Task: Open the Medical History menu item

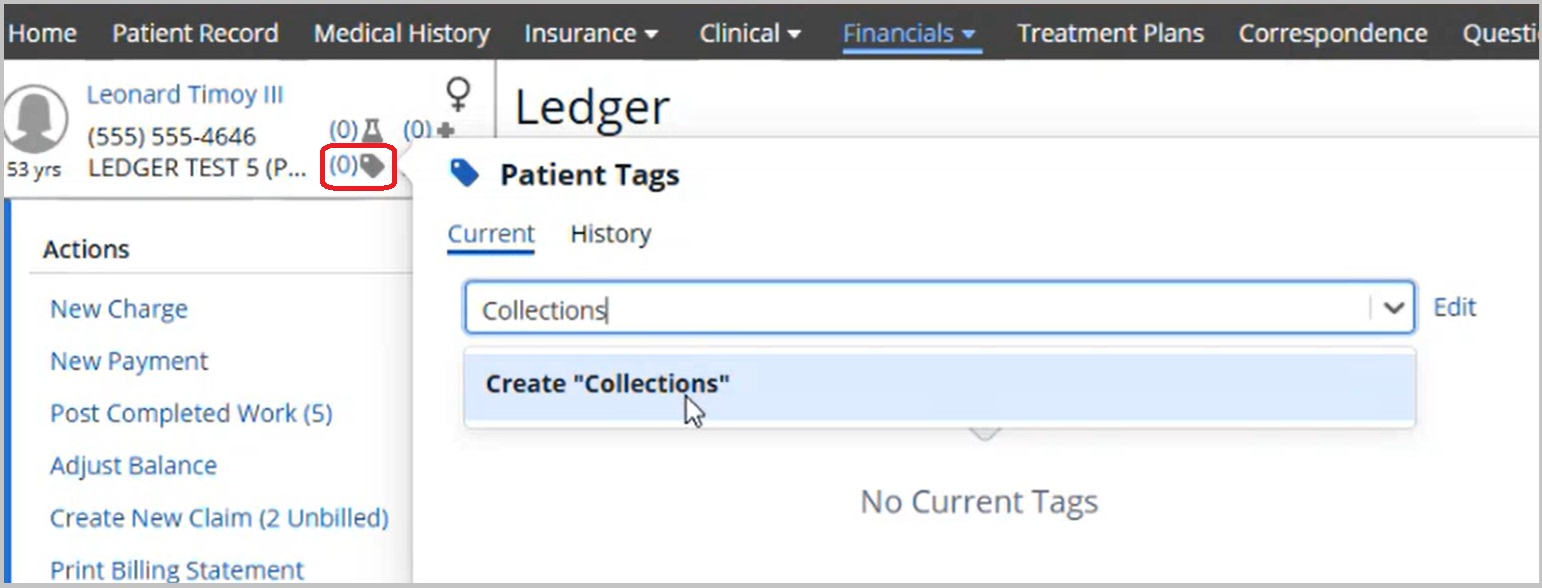Action: point(402,33)
